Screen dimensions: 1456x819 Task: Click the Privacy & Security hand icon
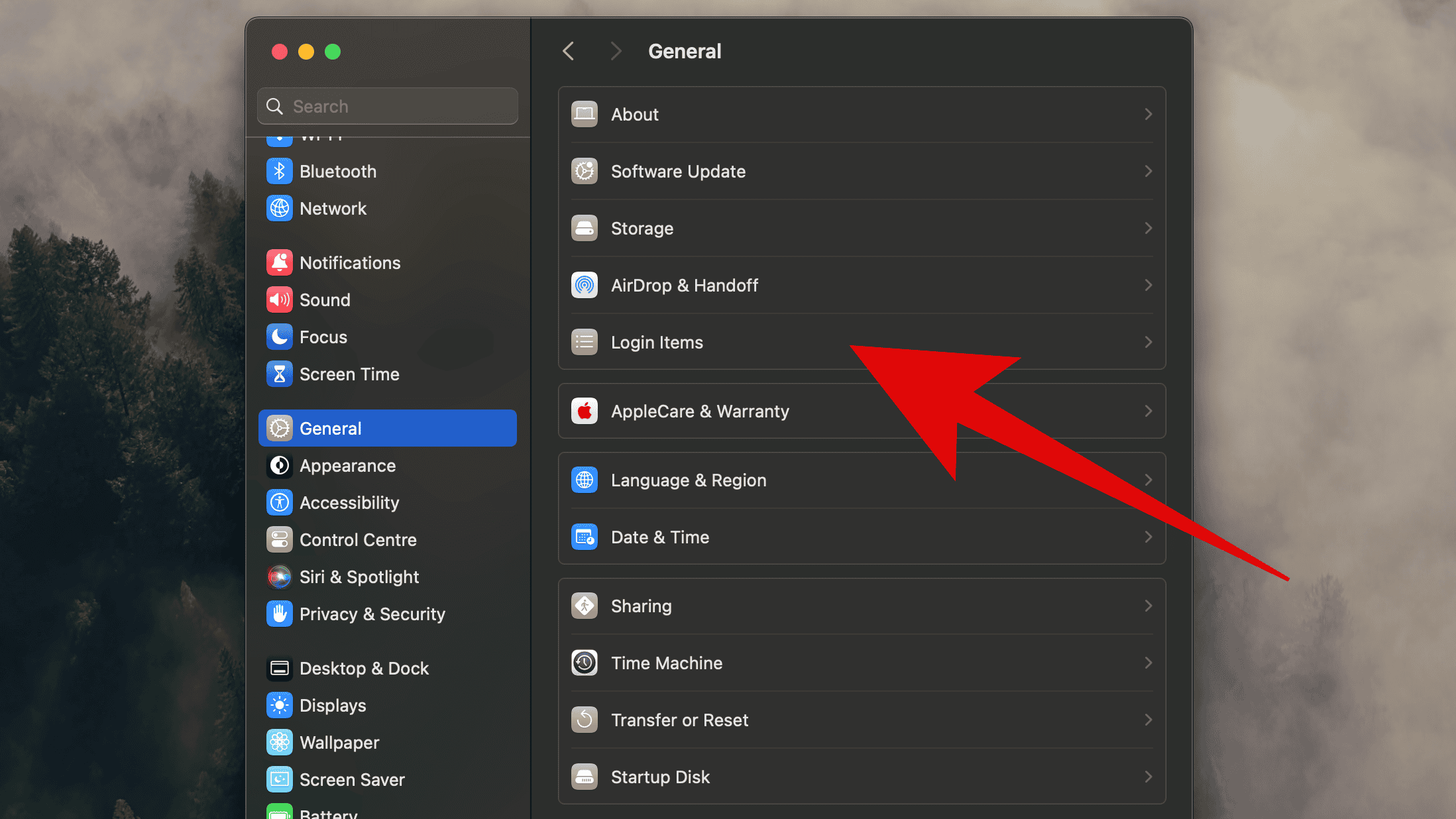point(279,614)
